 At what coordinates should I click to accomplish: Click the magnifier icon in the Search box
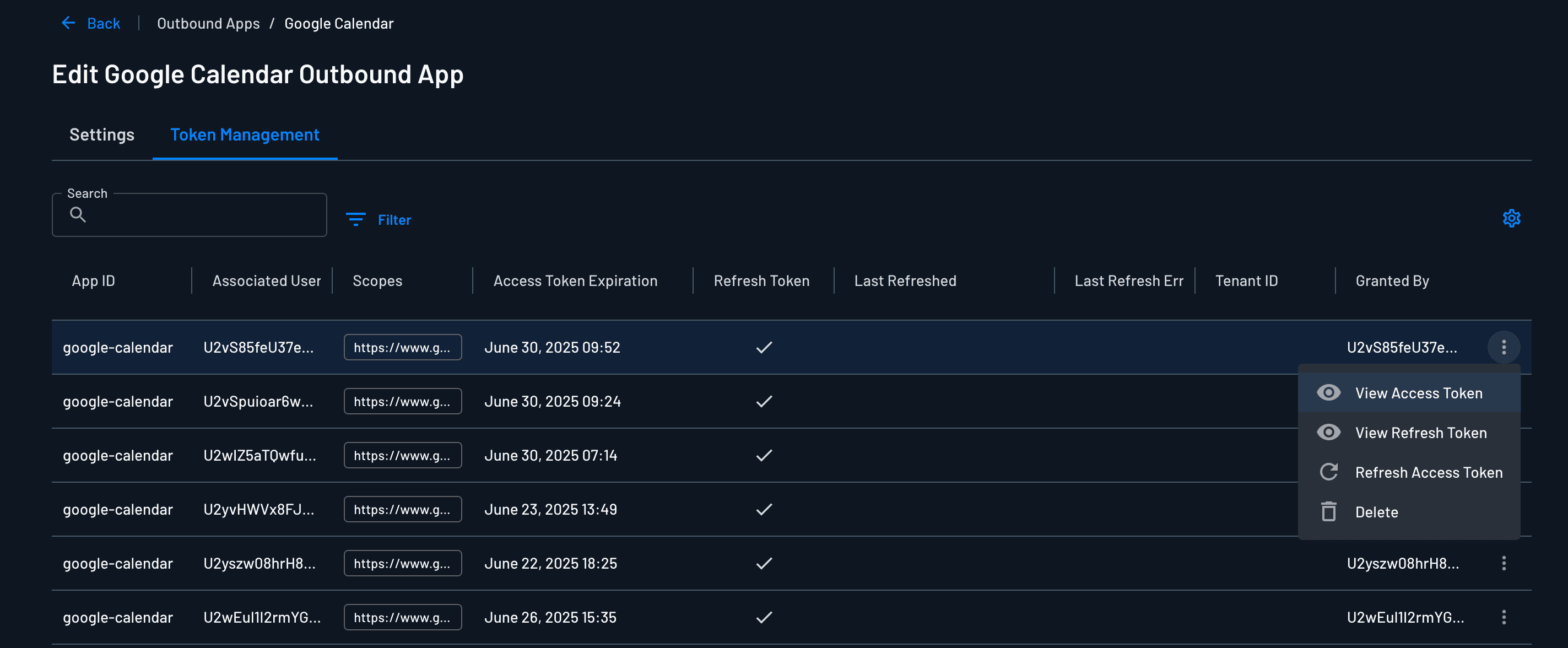77,214
